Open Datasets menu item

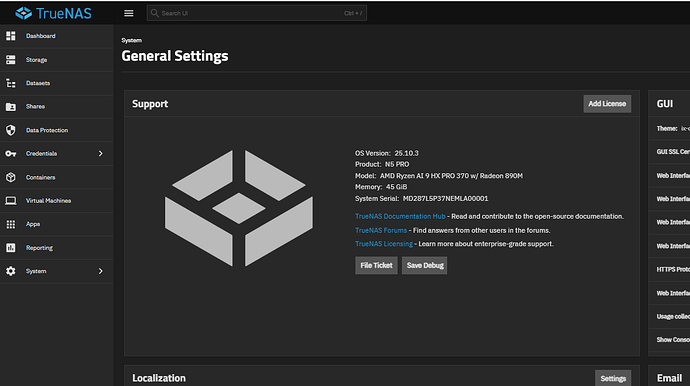coord(56,83)
